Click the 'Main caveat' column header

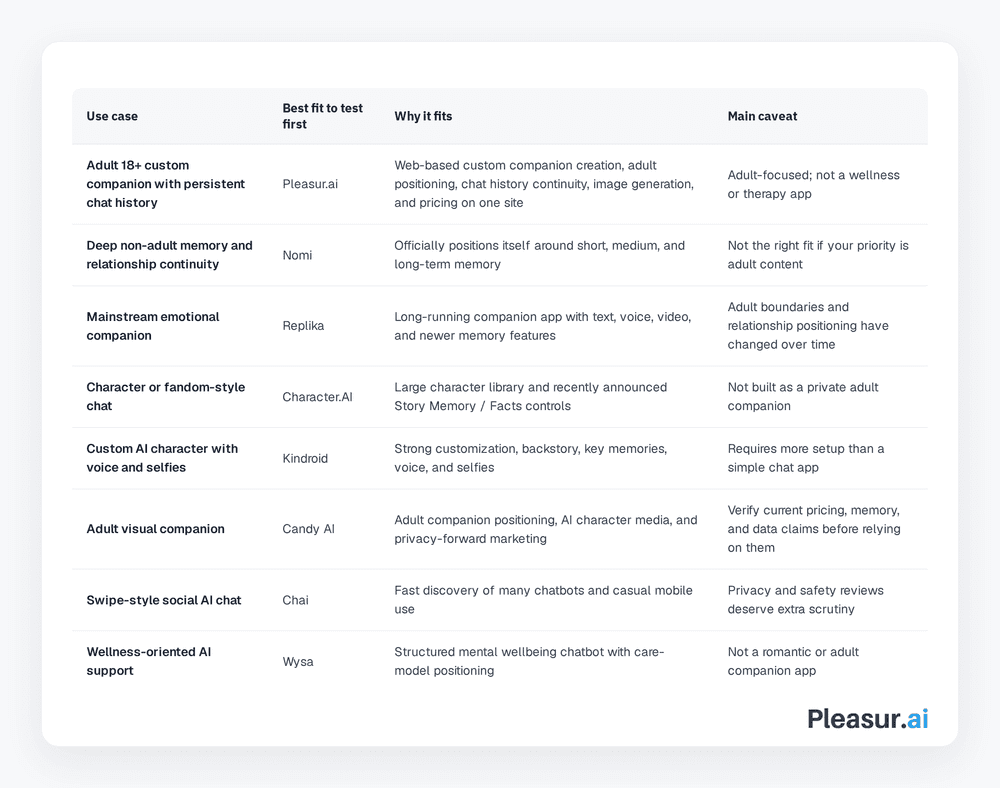(762, 116)
